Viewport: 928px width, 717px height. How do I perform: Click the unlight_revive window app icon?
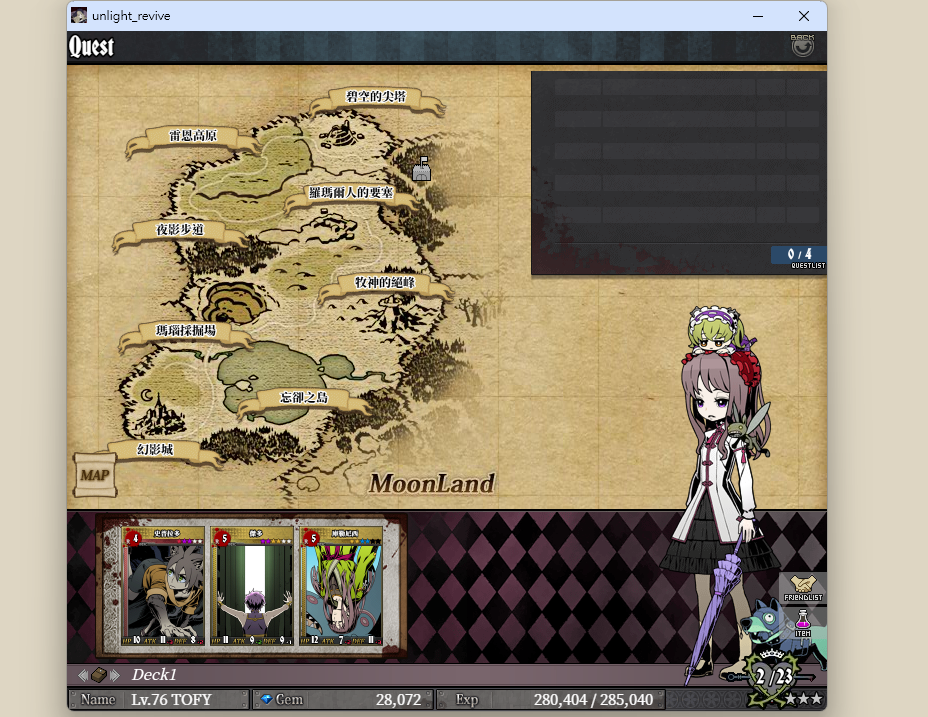click(x=79, y=16)
